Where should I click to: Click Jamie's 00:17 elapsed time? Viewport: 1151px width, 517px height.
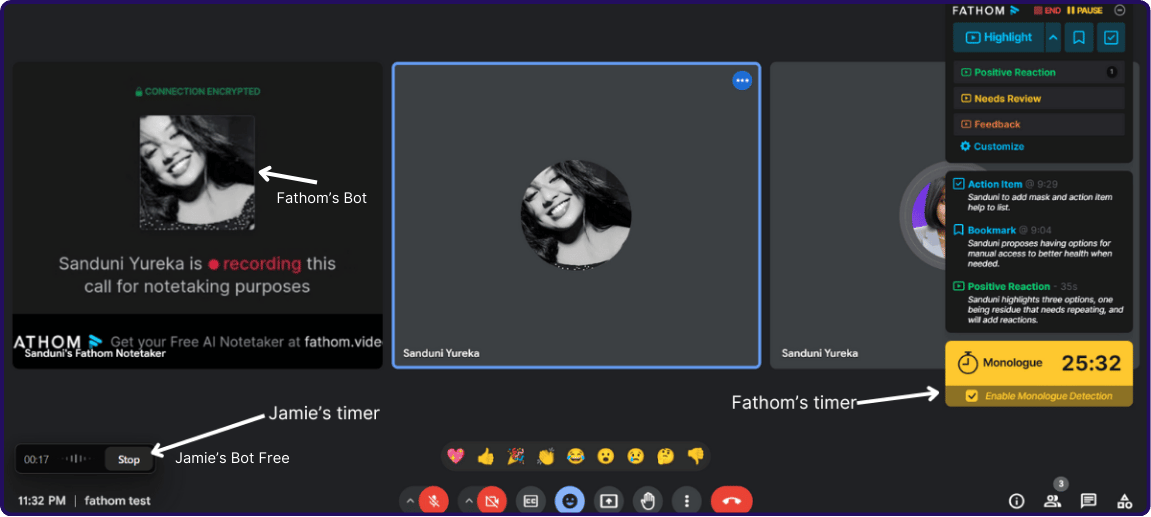click(37, 460)
